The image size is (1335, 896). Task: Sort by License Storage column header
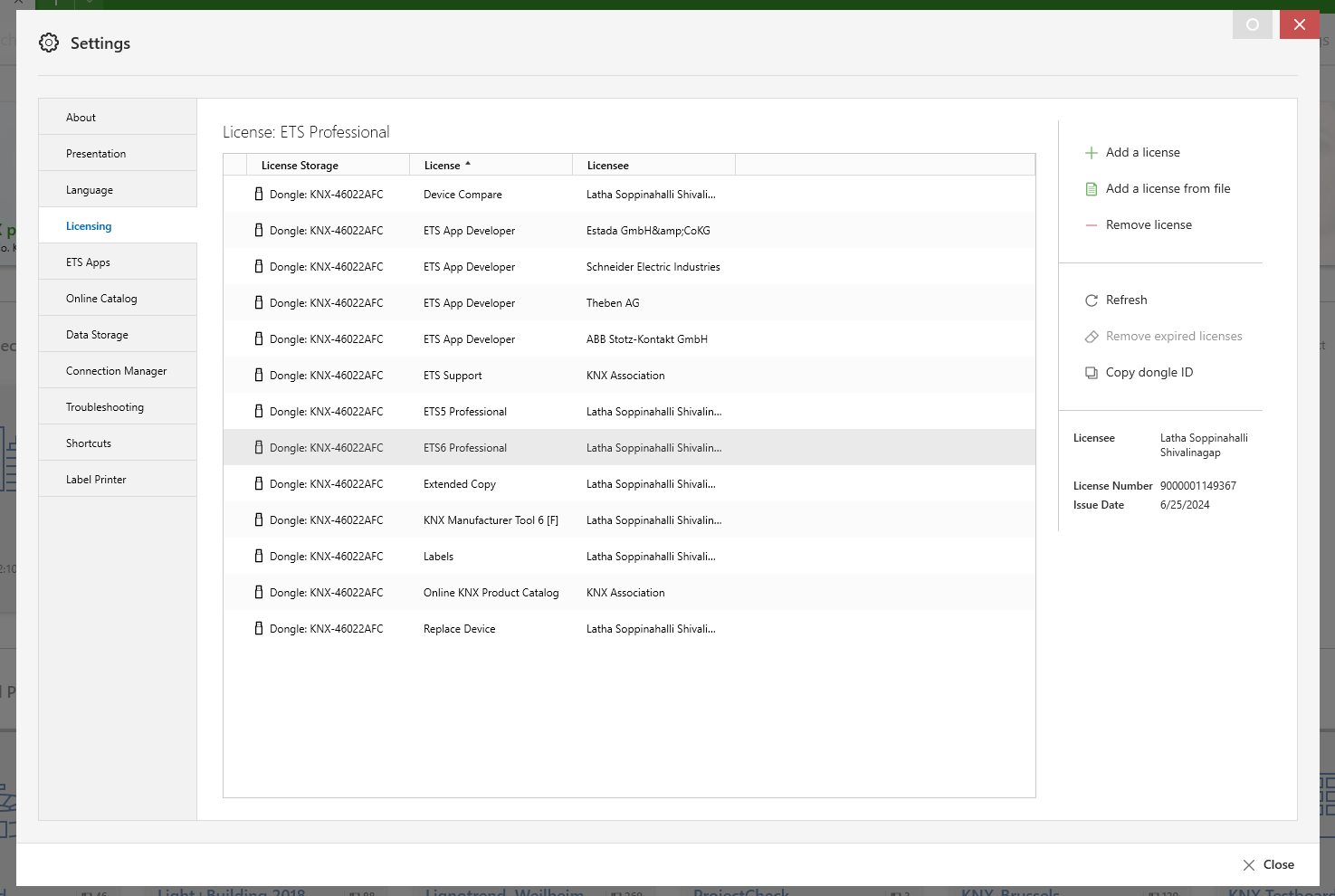click(328, 165)
